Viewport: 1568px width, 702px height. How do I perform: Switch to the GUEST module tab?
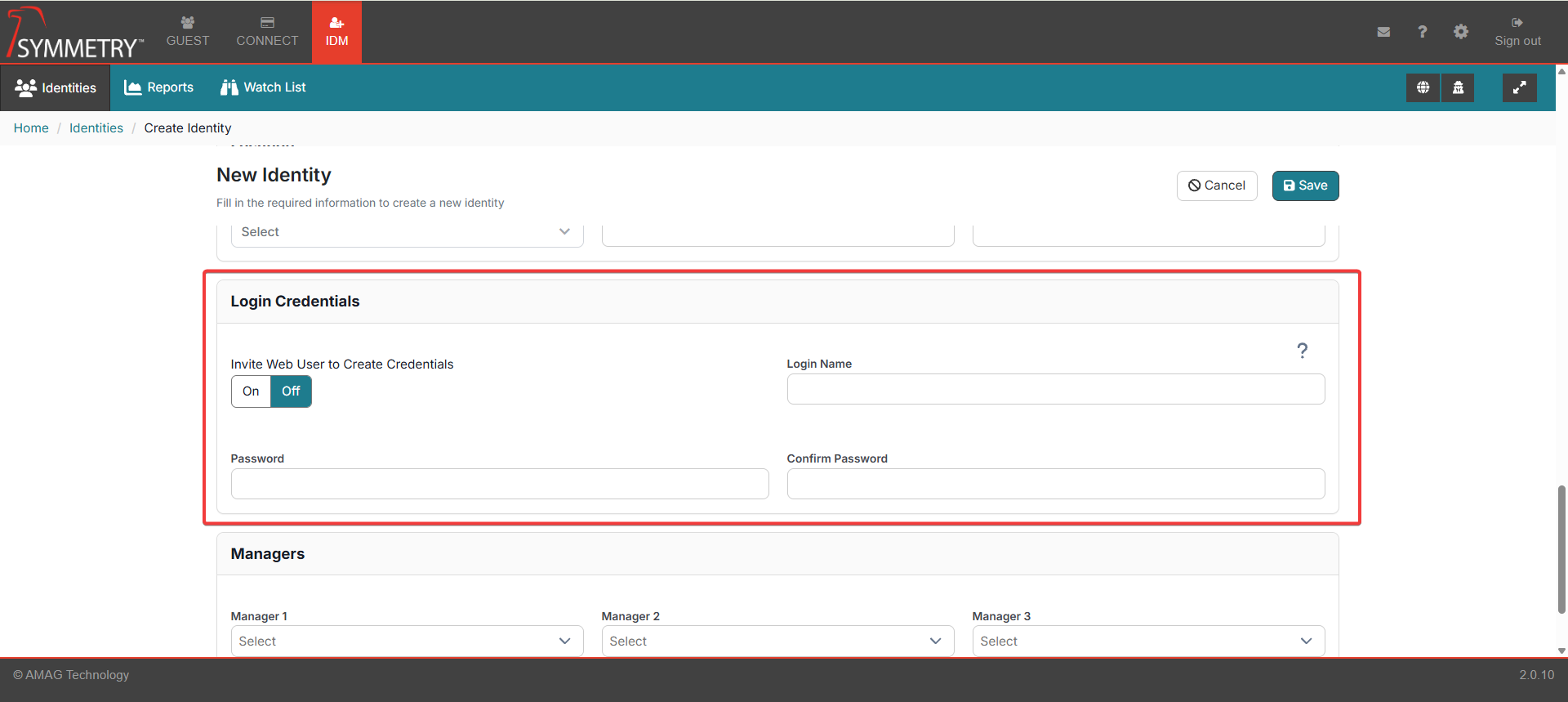coord(188,32)
